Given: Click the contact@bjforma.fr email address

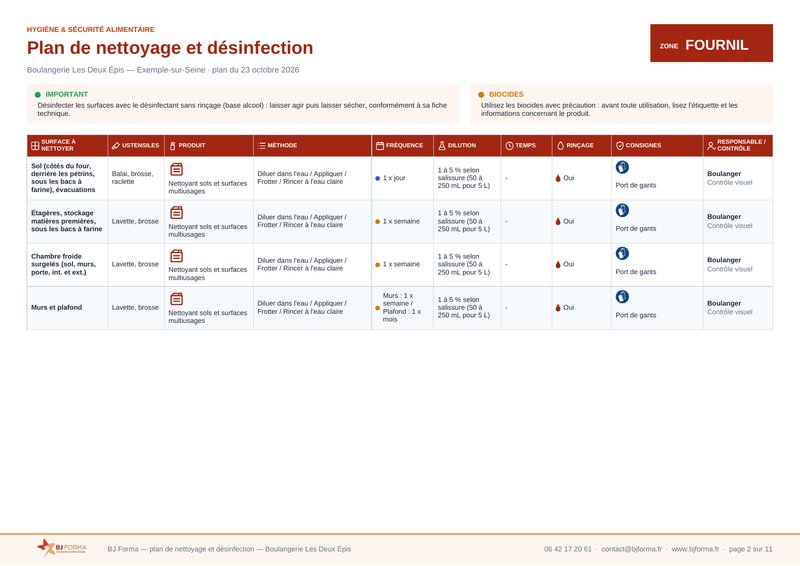Looking at the screenshot, I should click(632, 549).
